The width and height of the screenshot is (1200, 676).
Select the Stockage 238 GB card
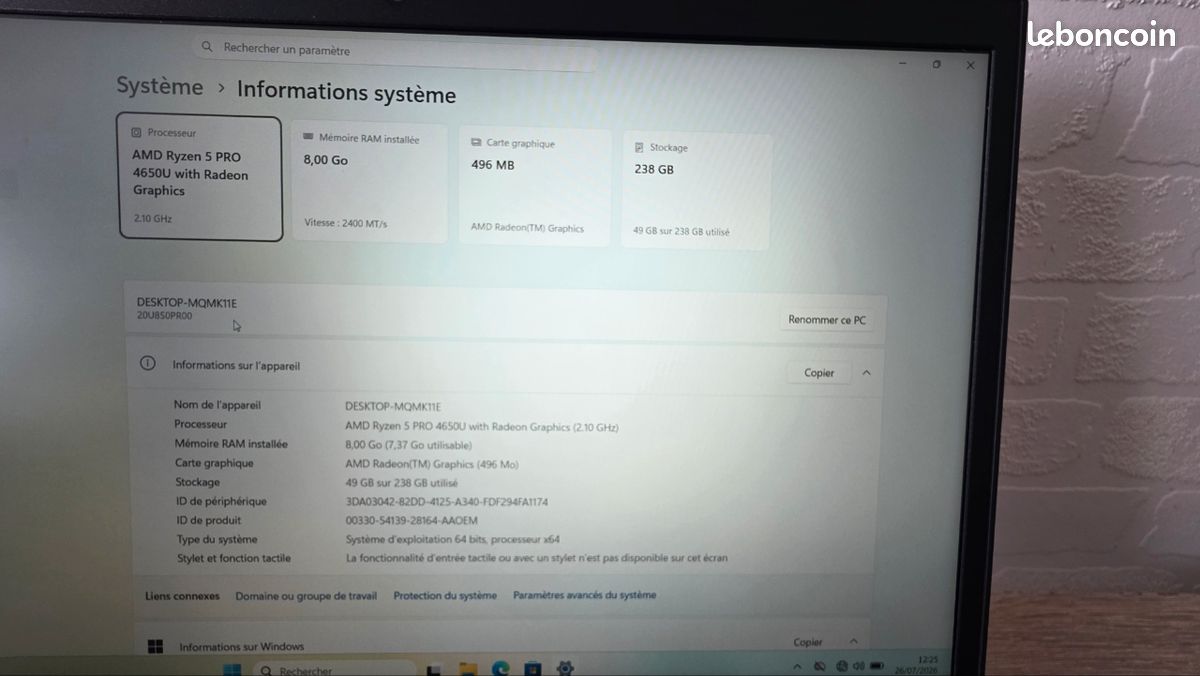(697, 190)
